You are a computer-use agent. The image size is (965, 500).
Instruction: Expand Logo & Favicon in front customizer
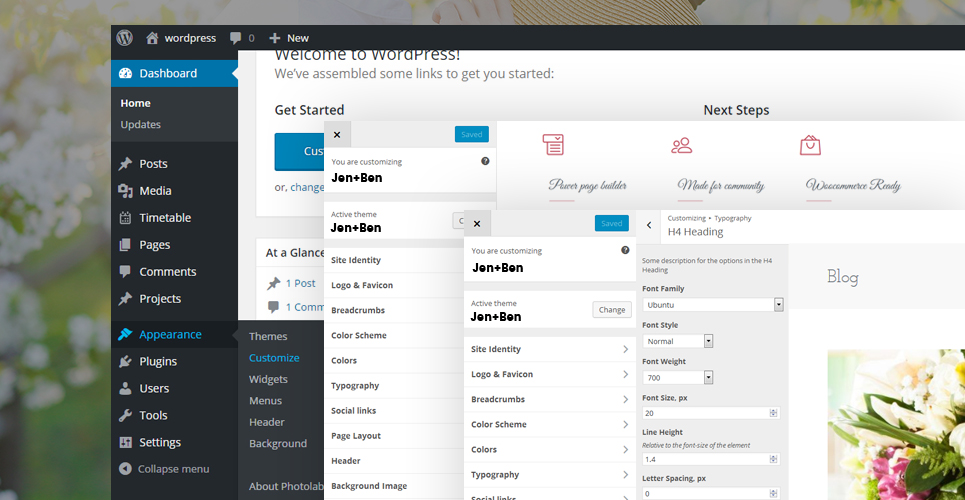(x=550, y=374)
